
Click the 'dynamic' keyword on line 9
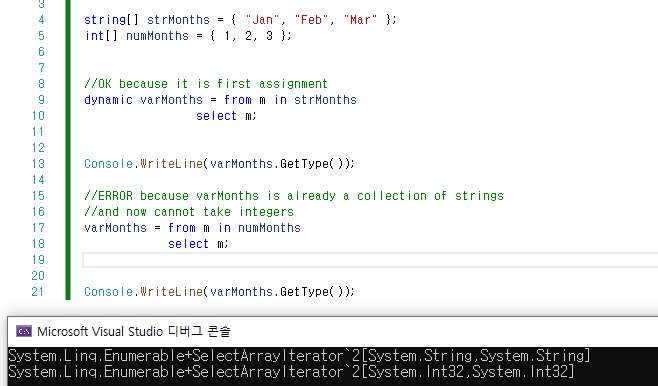pyautogui.click(x=108, y=100)
